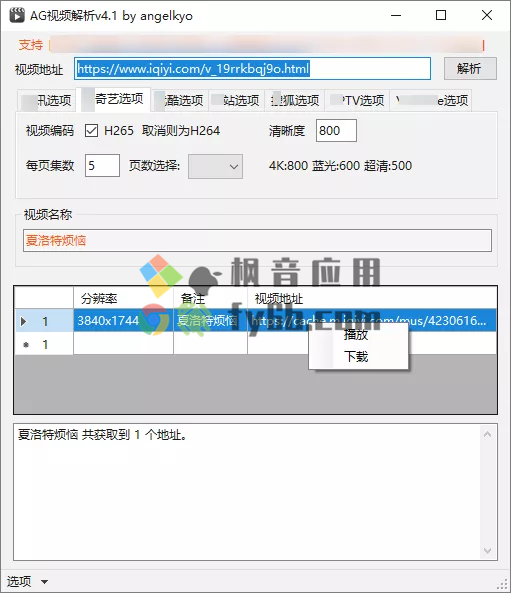Switch to the 讯选项 tab
The height and width of the screenshot is (593, 511).
(x=47, y=101)
